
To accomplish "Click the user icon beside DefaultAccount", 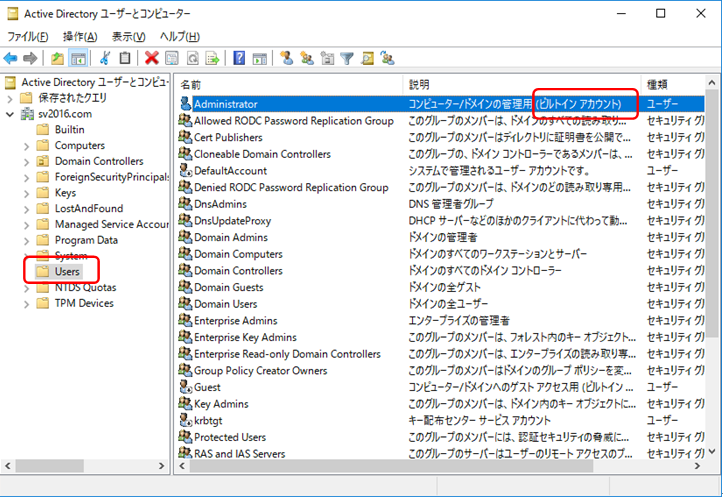I will [185, 170].
